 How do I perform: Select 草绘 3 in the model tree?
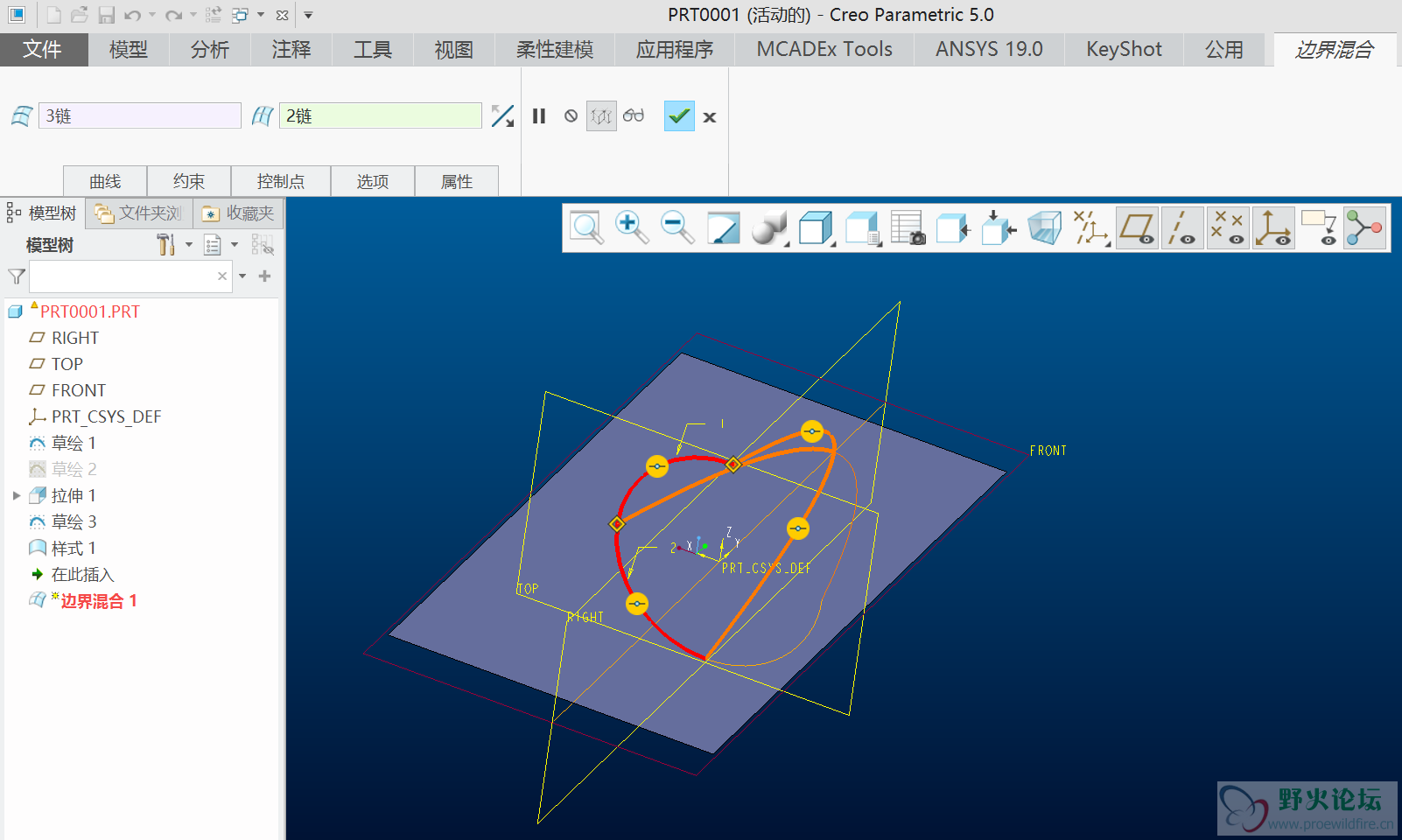tap(74, 521)
